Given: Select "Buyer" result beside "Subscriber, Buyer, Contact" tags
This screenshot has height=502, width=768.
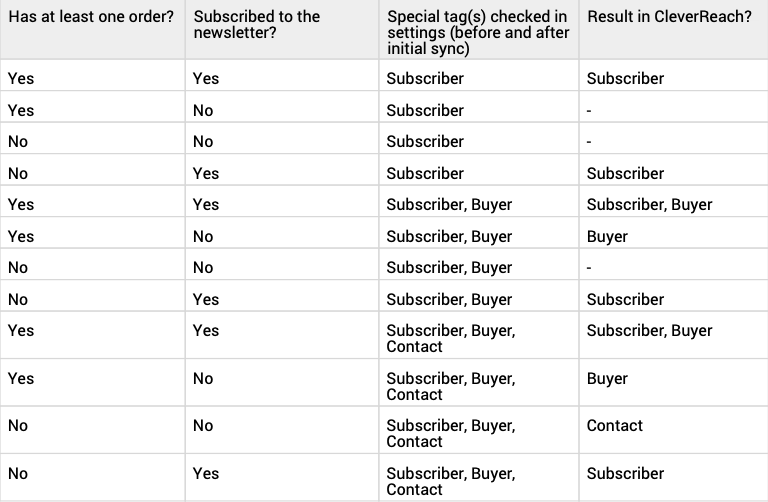Looking at the screenshot, I should pyautogui.click(x=607, y=379).
